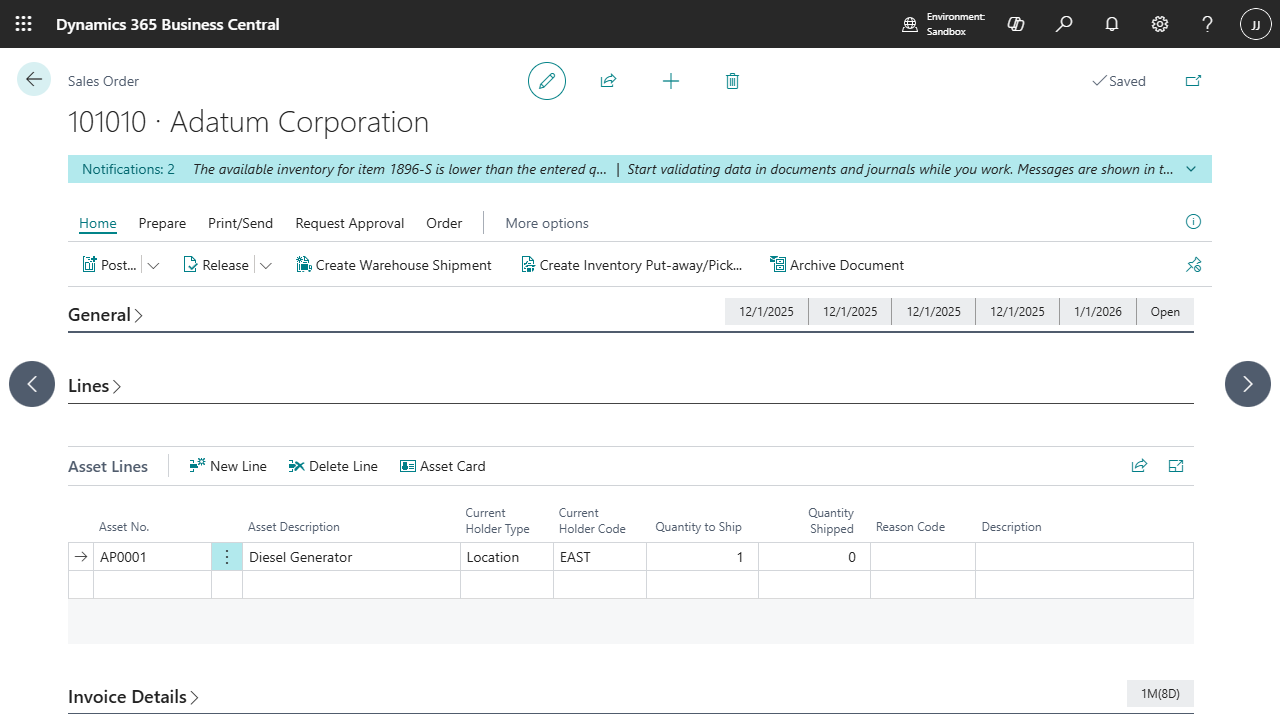Open the help question mark
1280x720 pixels.
tap(1208, 24)
